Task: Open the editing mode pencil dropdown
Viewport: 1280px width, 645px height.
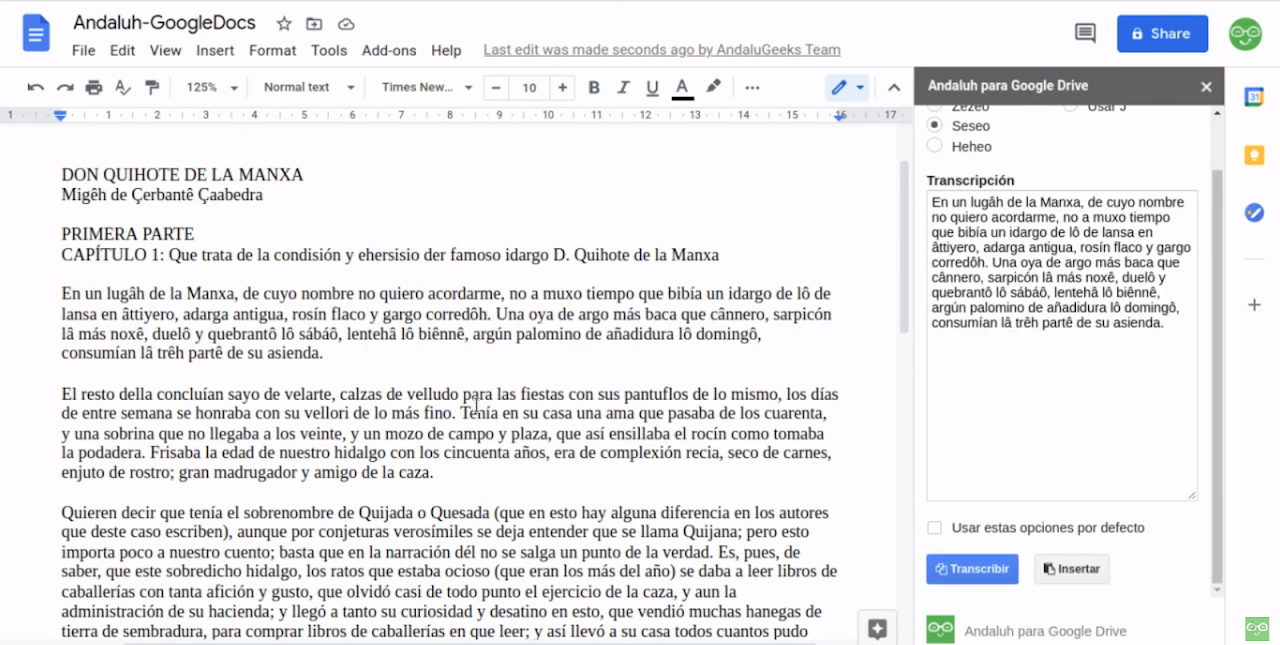Action: [x=847, y=87]
